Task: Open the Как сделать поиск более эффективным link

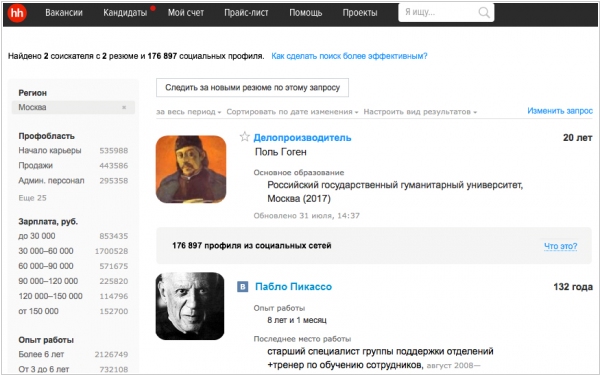Action: click(x=349, y=56)
